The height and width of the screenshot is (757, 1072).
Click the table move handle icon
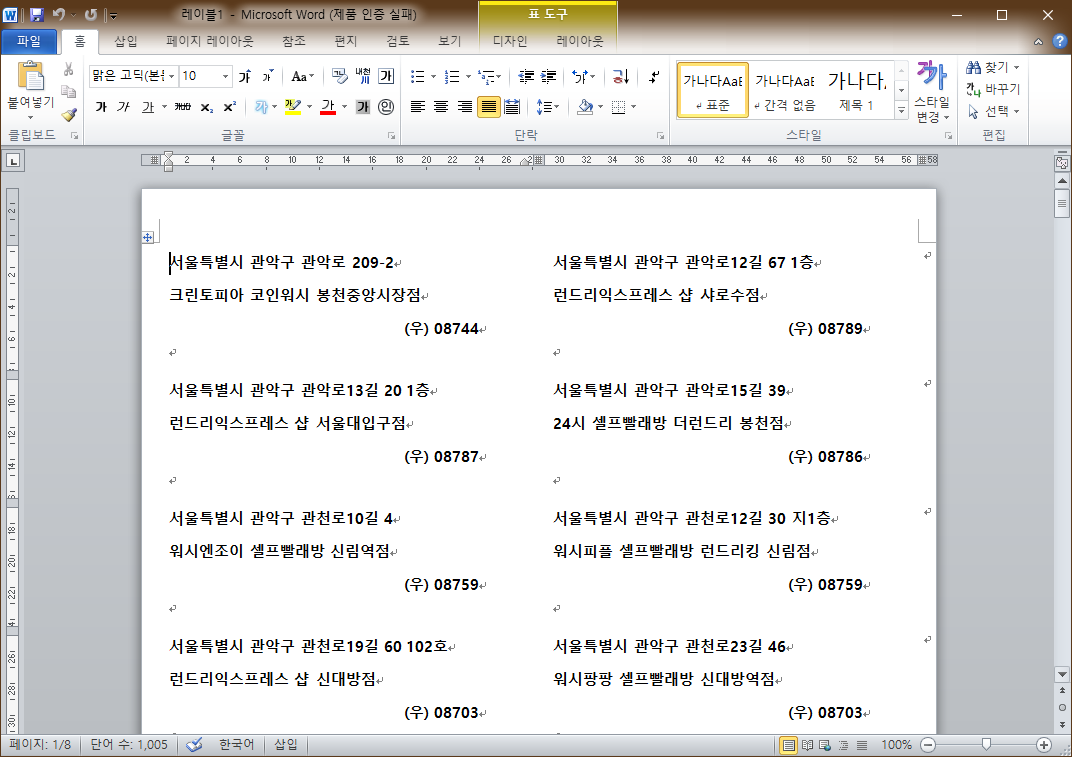pos(148,237)
